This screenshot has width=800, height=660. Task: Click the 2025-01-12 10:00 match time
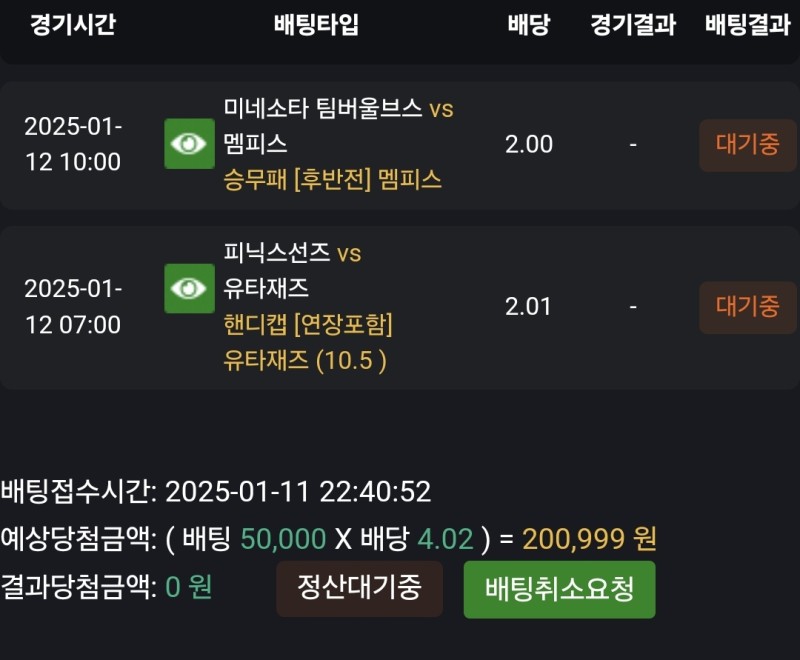click(72, 145)
